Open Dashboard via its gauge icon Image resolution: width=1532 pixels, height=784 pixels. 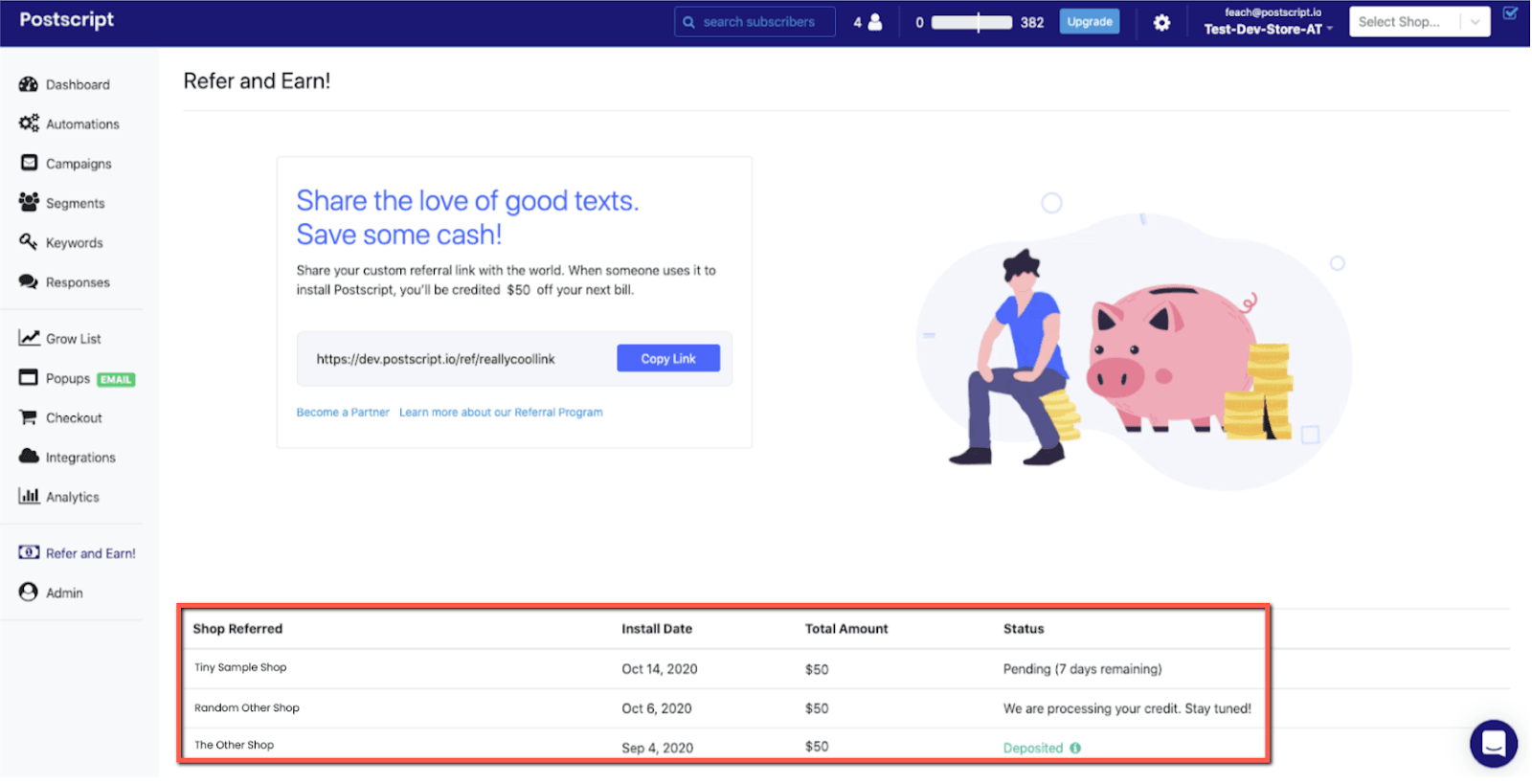tap(29, 84)
